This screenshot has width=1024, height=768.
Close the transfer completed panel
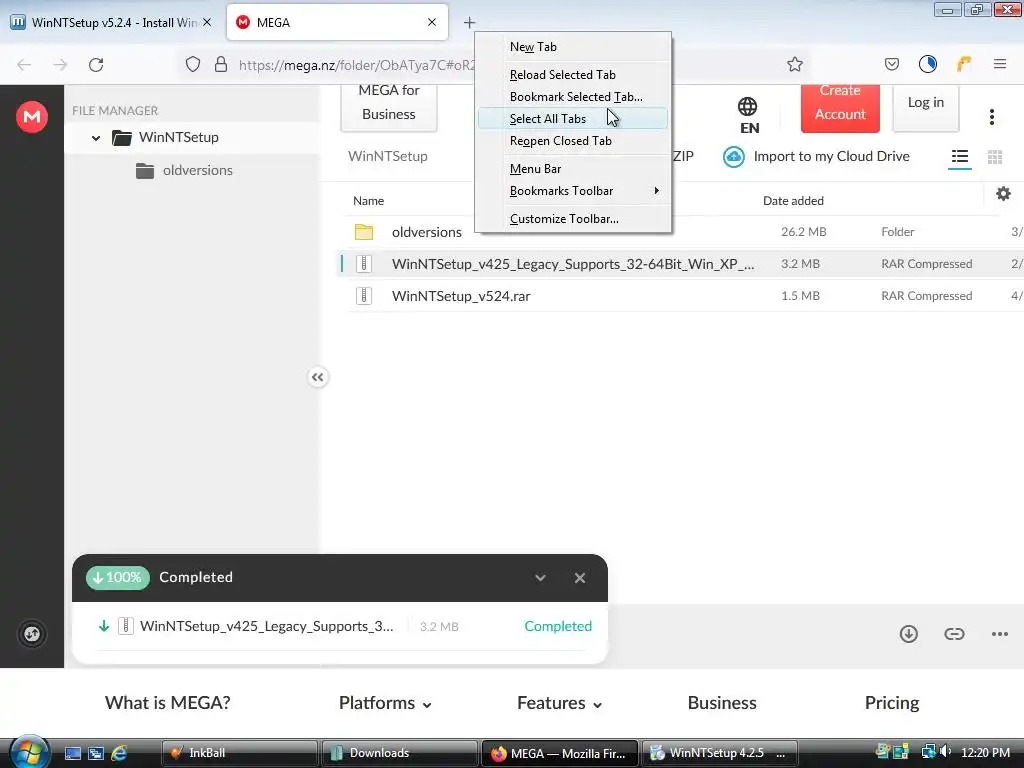point(579,578)
